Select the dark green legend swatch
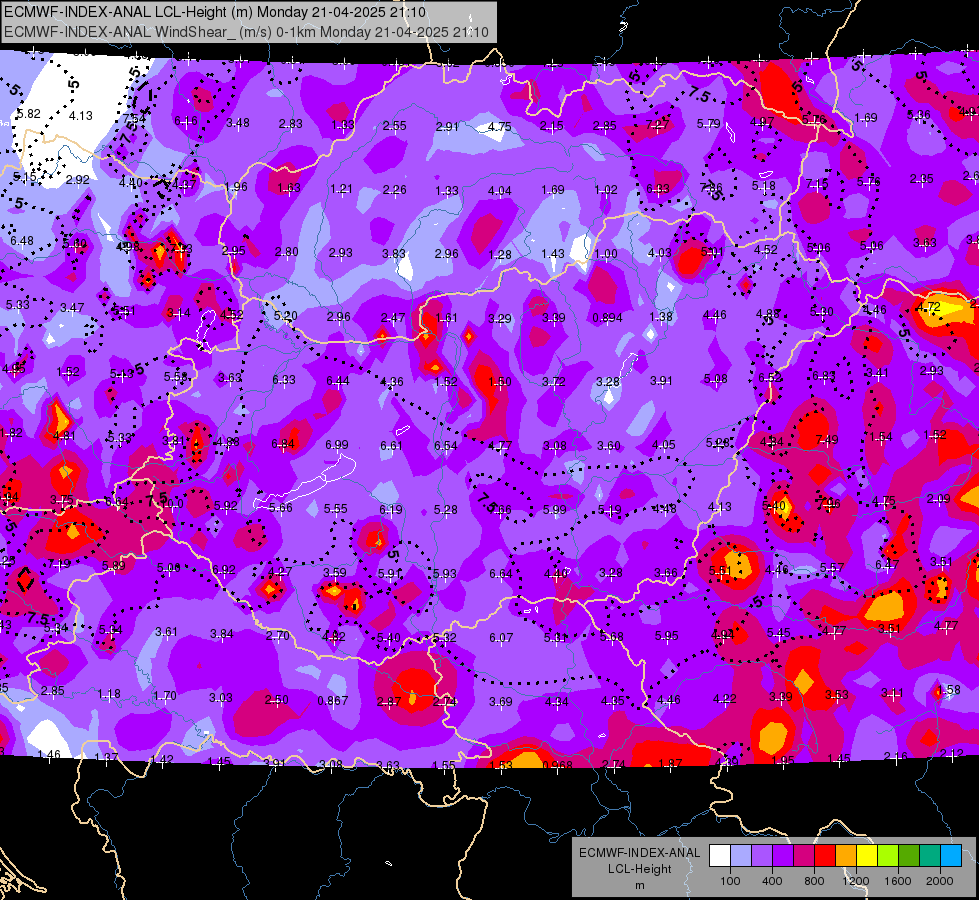The image size is (979, 900). [908, 856]
